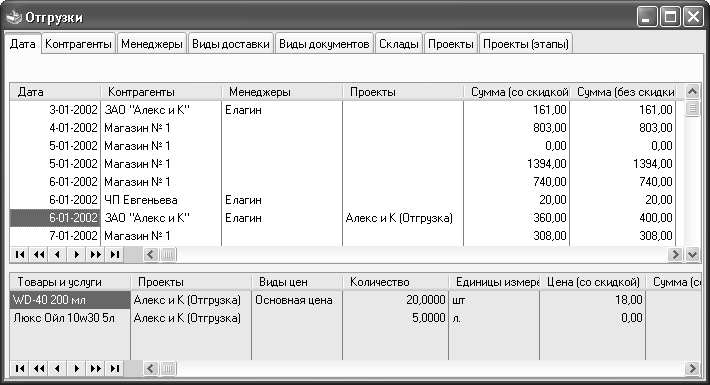Go to last record in upper grid navigator
This screenshot has width=710, height=385.
[x=115, y=255]
